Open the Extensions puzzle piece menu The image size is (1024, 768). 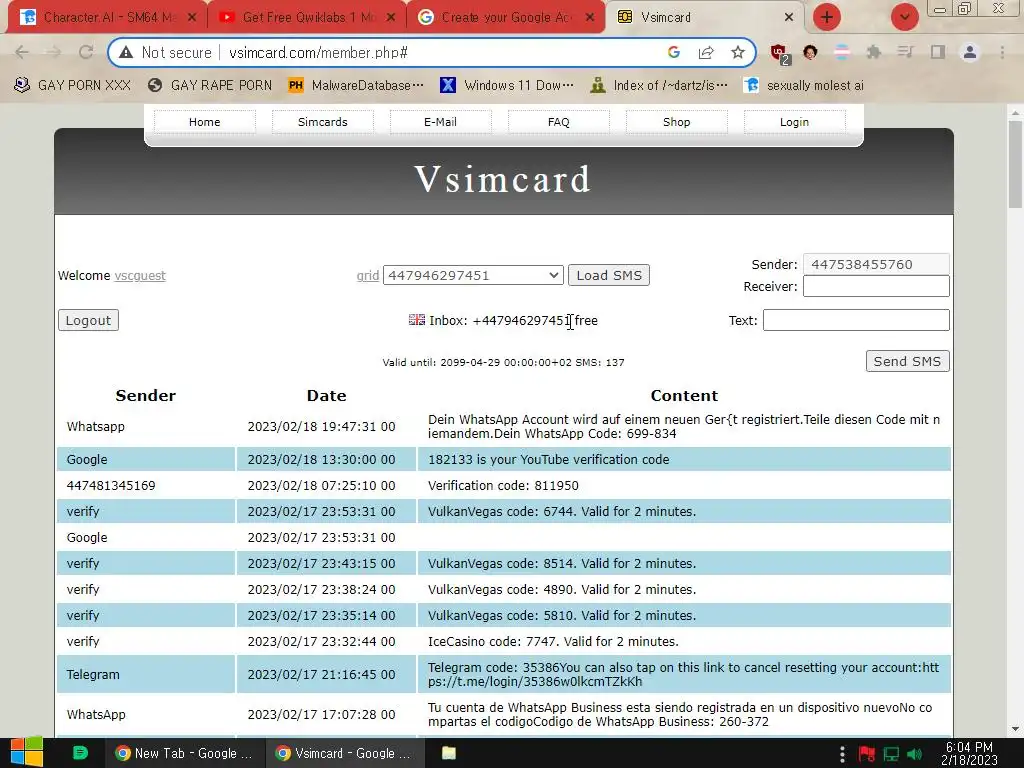pyautogui.click(x=874, y=52)
